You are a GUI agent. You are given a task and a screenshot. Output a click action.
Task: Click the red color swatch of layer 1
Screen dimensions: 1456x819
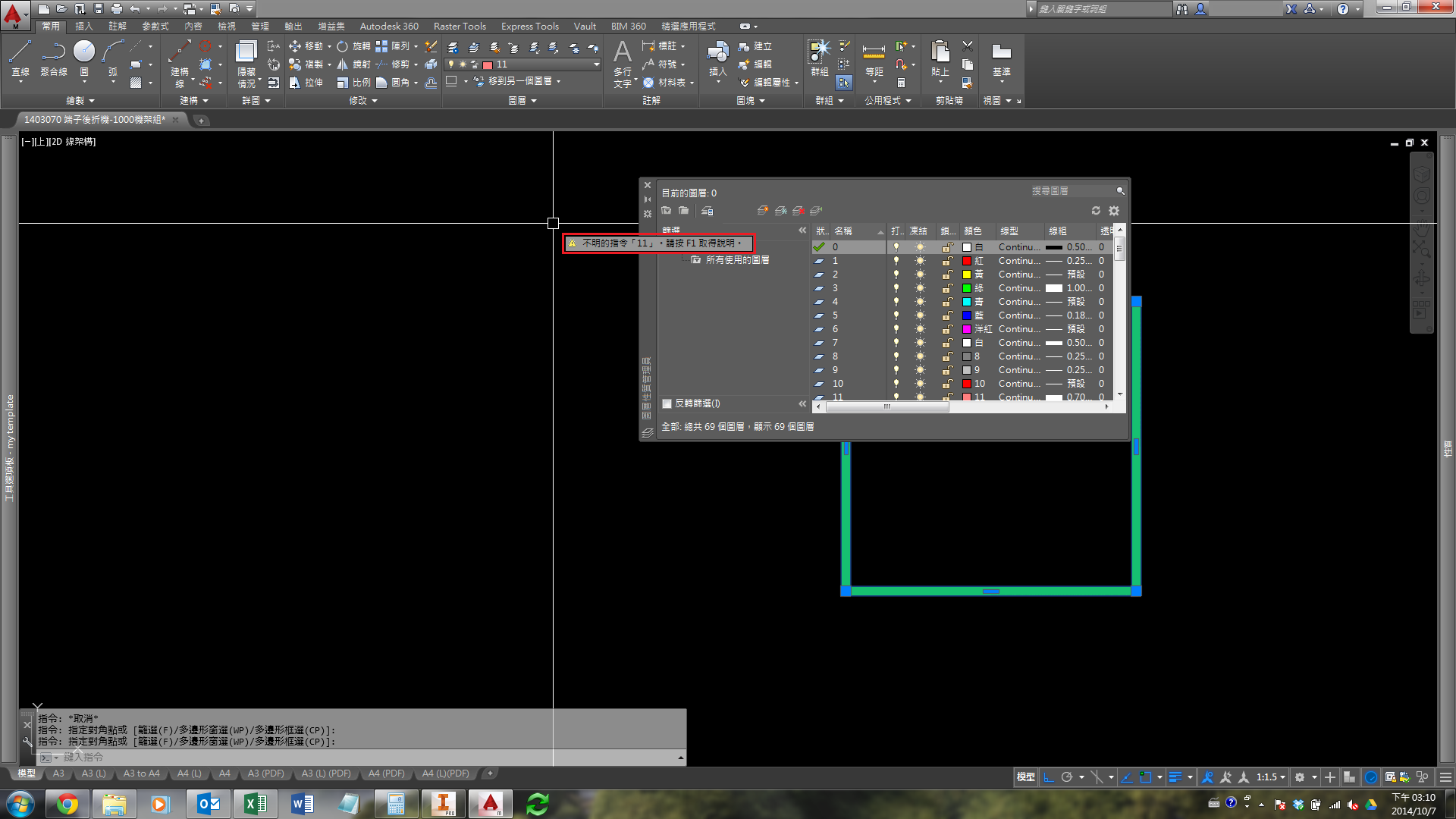967,261
